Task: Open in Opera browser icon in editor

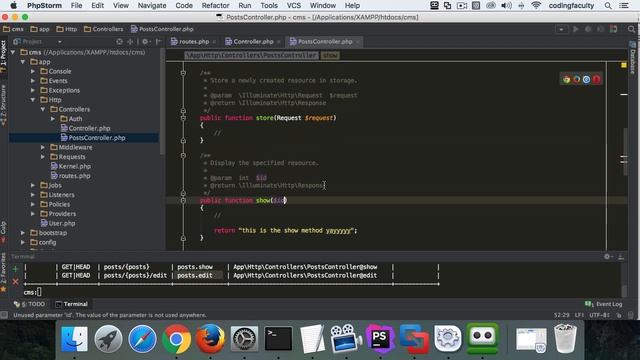Action: point(596,80)
